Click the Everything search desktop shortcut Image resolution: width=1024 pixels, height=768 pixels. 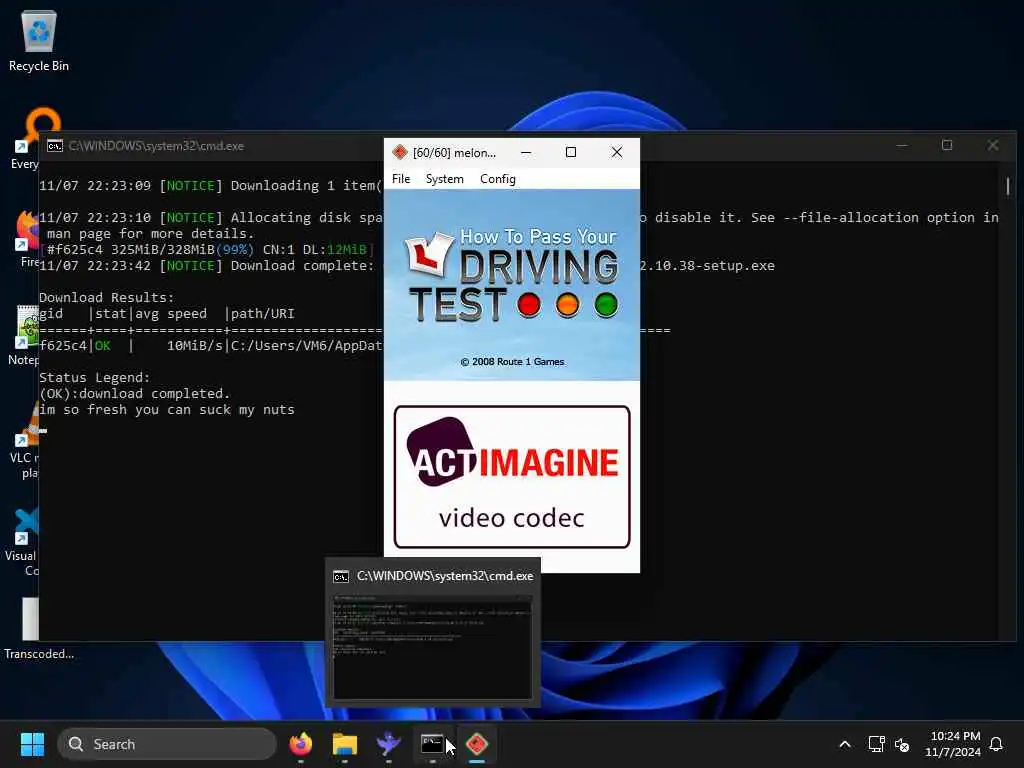(26, 138)
